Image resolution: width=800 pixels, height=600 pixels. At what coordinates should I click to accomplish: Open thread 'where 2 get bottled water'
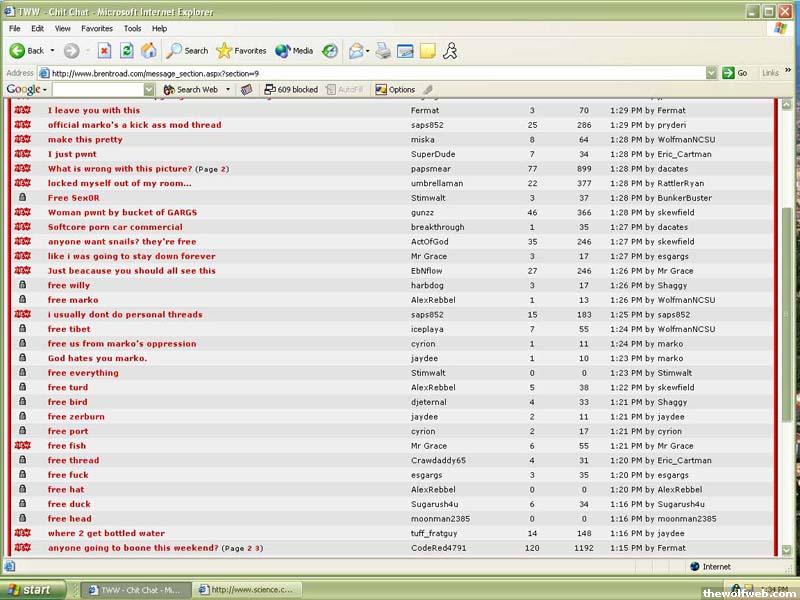tap(106, 533)
